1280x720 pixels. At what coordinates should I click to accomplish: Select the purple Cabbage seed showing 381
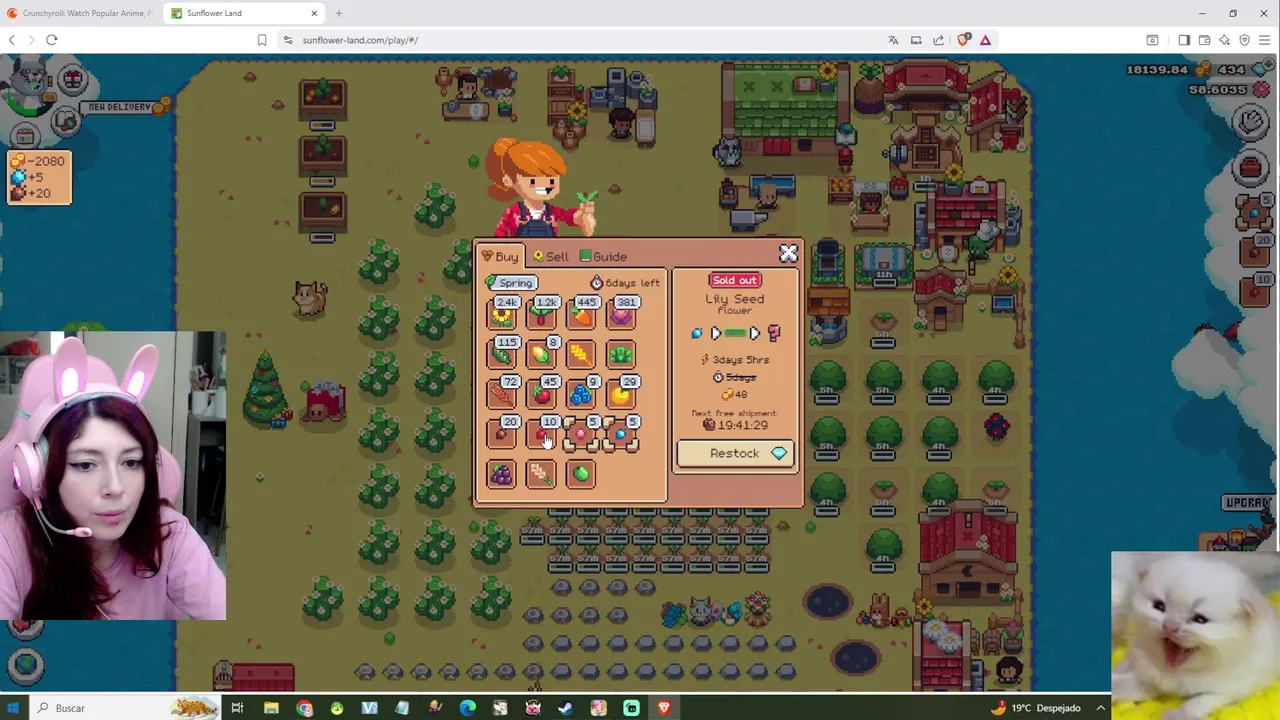pyautogui.click(x=622, y=313)
